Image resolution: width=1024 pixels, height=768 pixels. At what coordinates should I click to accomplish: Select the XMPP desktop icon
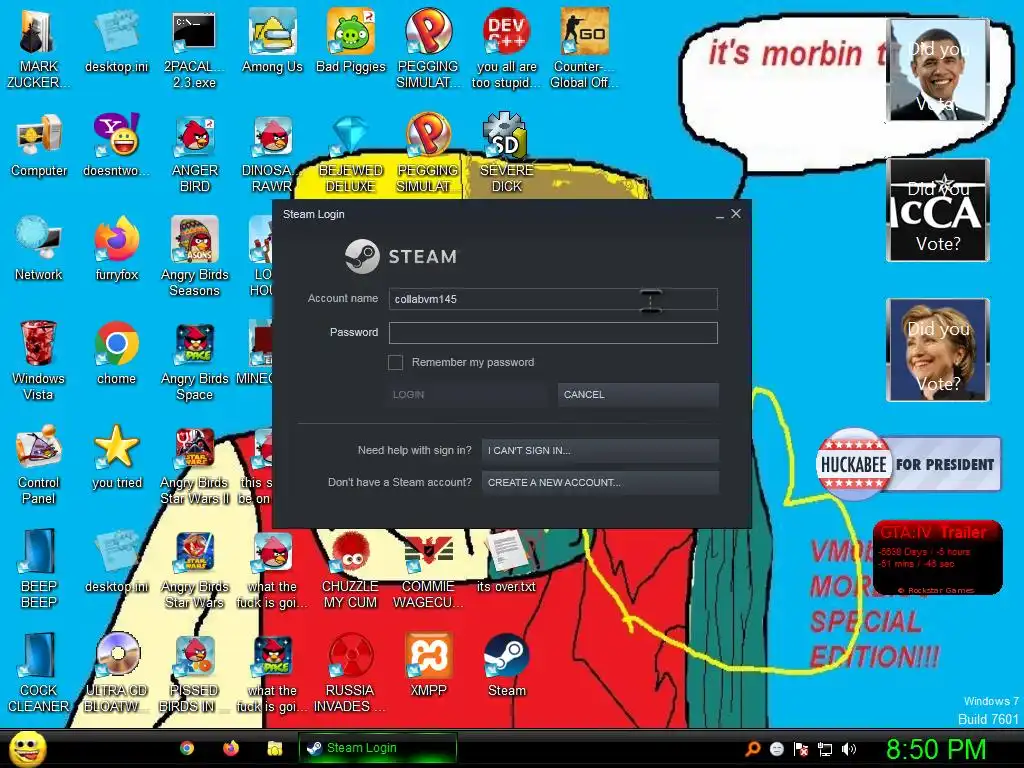[x=428, y=666]
